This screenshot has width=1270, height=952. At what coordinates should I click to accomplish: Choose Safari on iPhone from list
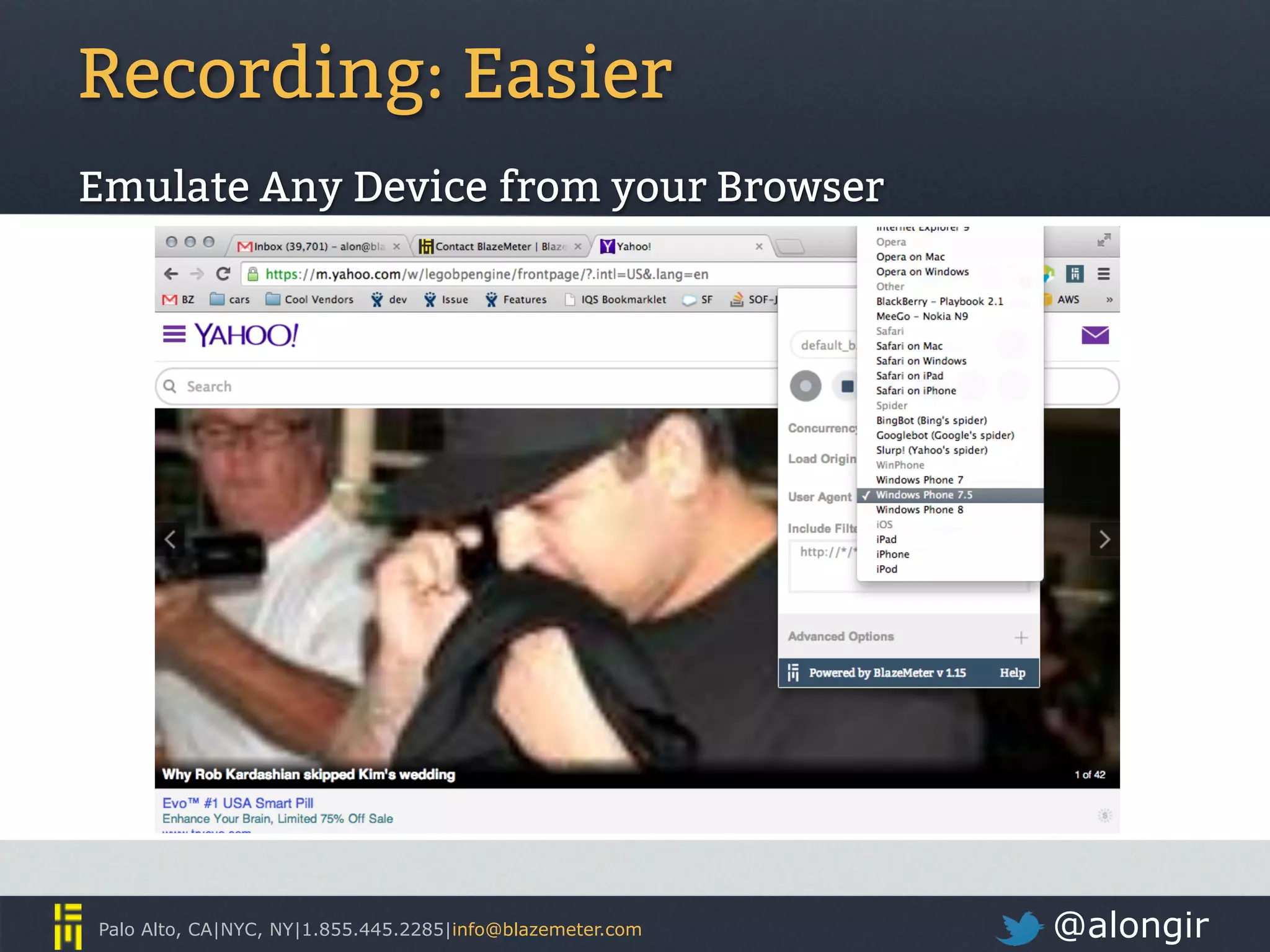(x=915, y=391)
